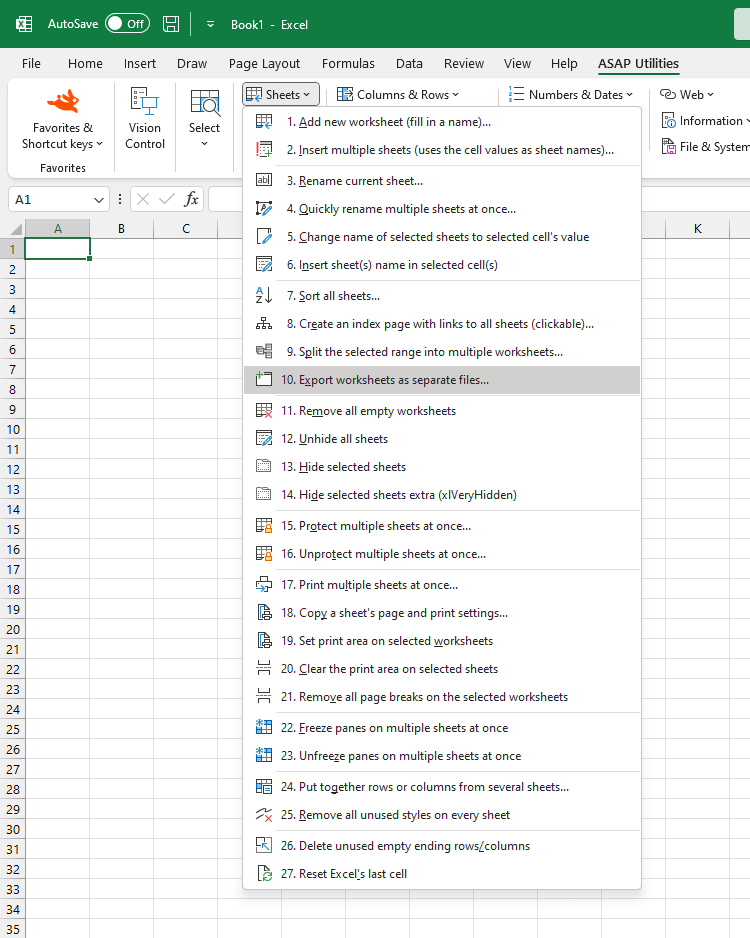The width and height of the screenshot is (750, 938).
Task: Open the Information dropdown
Action: (705, 121)
